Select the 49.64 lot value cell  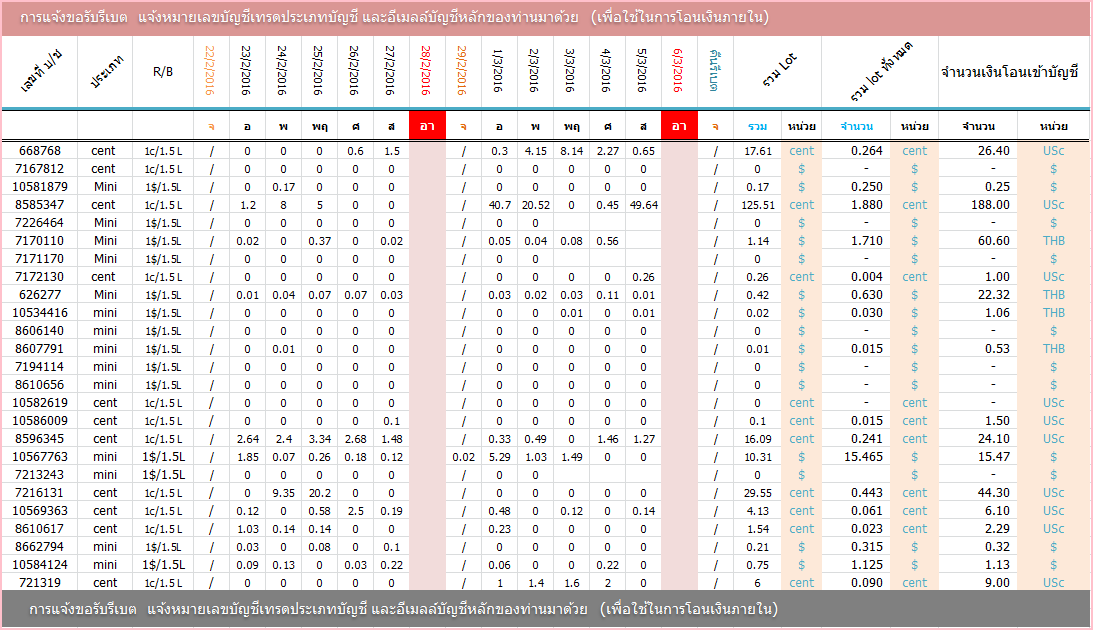tap(643, 205)
